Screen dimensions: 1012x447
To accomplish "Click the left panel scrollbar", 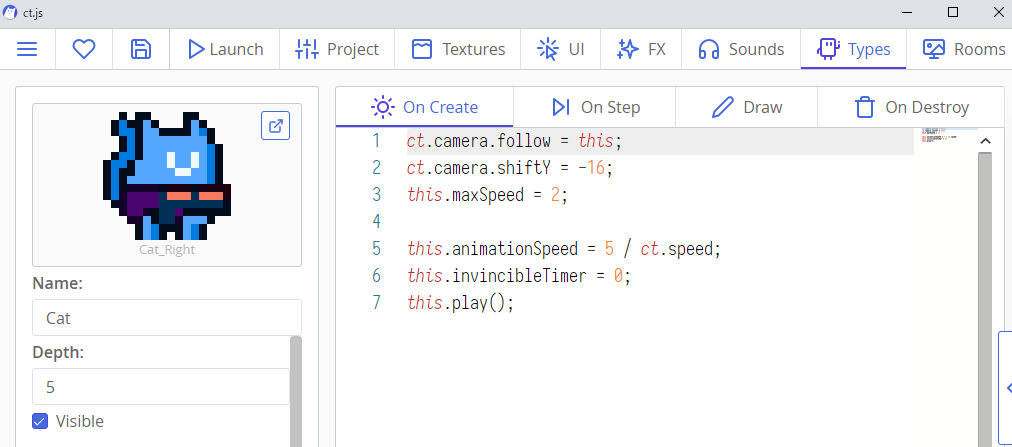I will click(296, 391).
